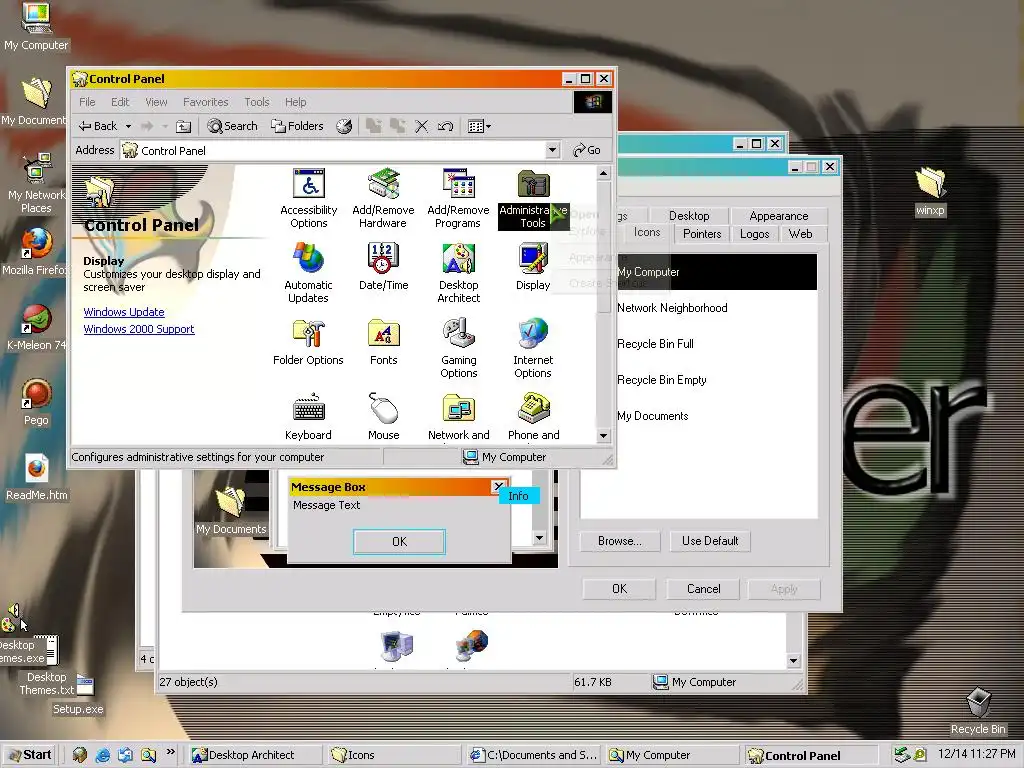Open Mouse icon
This screenshot has height=768, width=1024.
pos(383,417)
